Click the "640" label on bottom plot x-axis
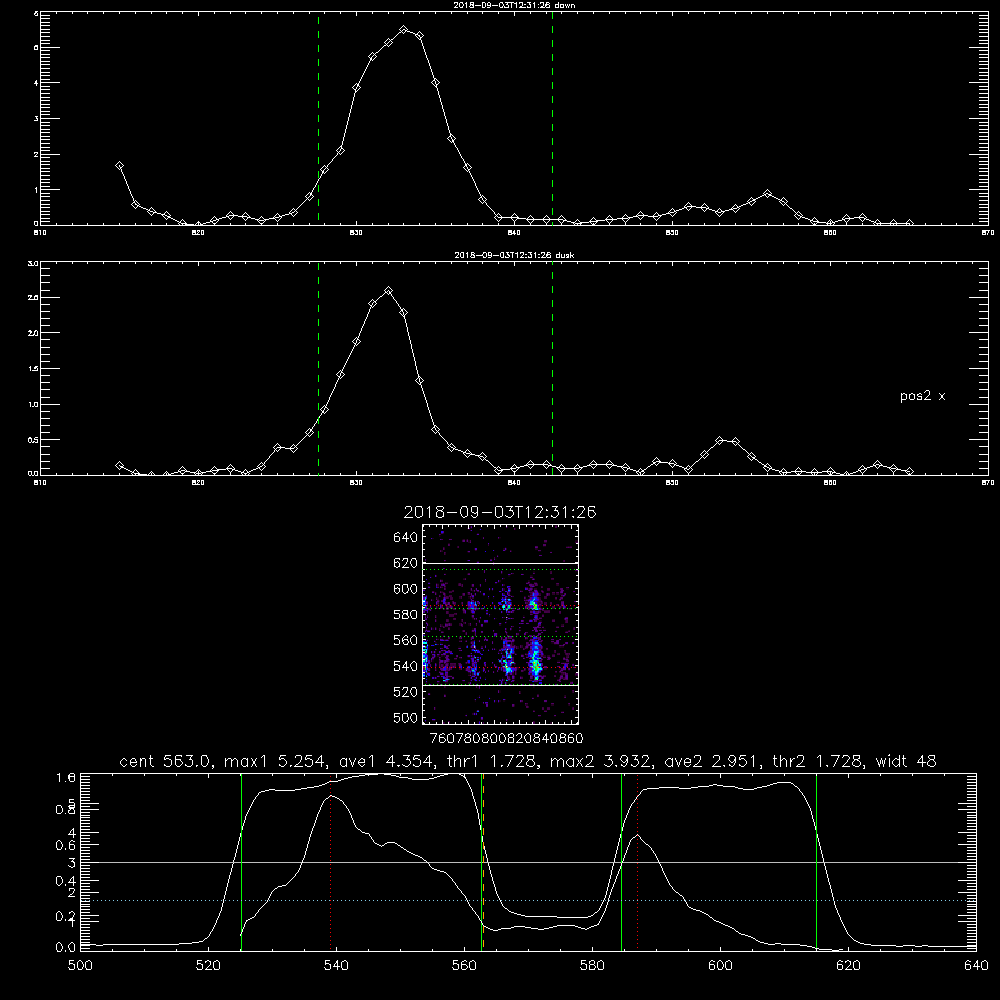Image resolution: width=1000 pixels, height=1000 pixels. coord(976,966)
